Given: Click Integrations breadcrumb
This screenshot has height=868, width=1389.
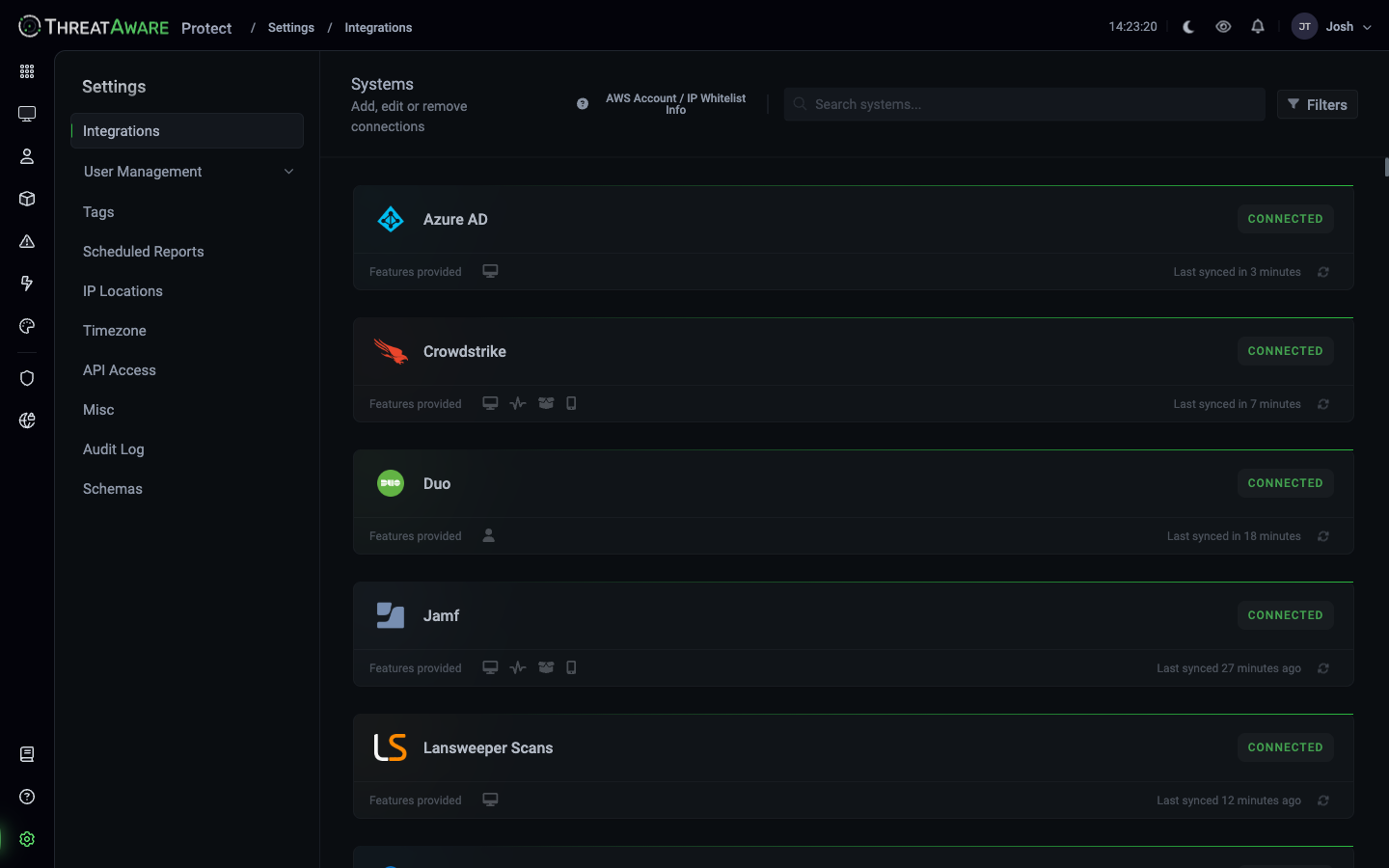Looking at the screenshot, I should (x=378, y=28).
